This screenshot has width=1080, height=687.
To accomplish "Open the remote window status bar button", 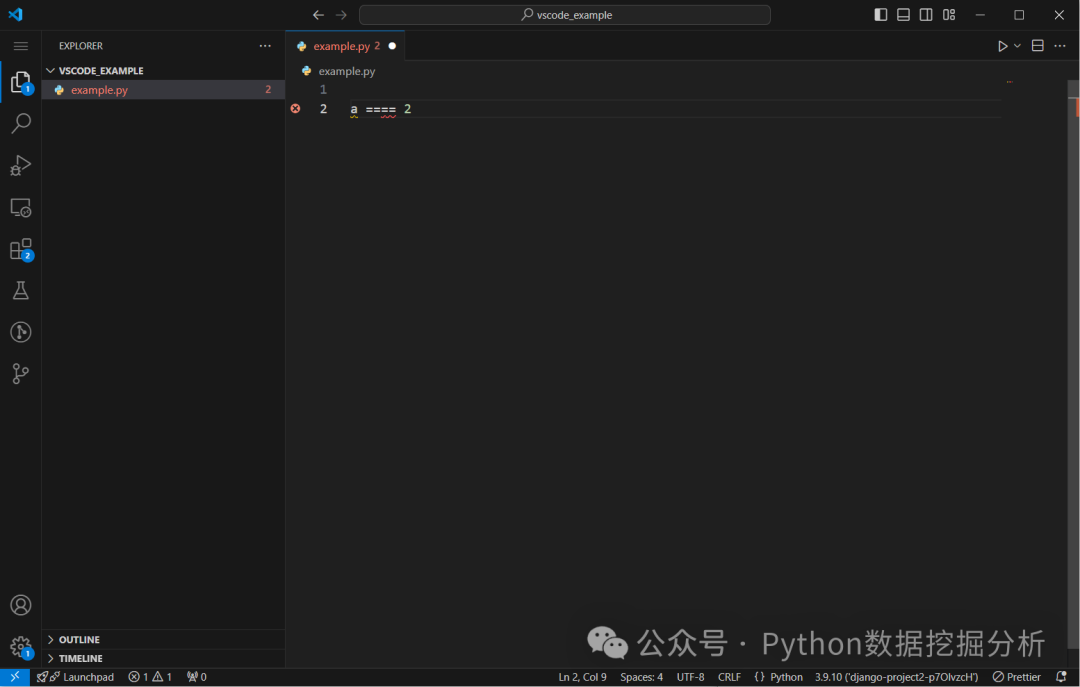I will click(14, 677).
